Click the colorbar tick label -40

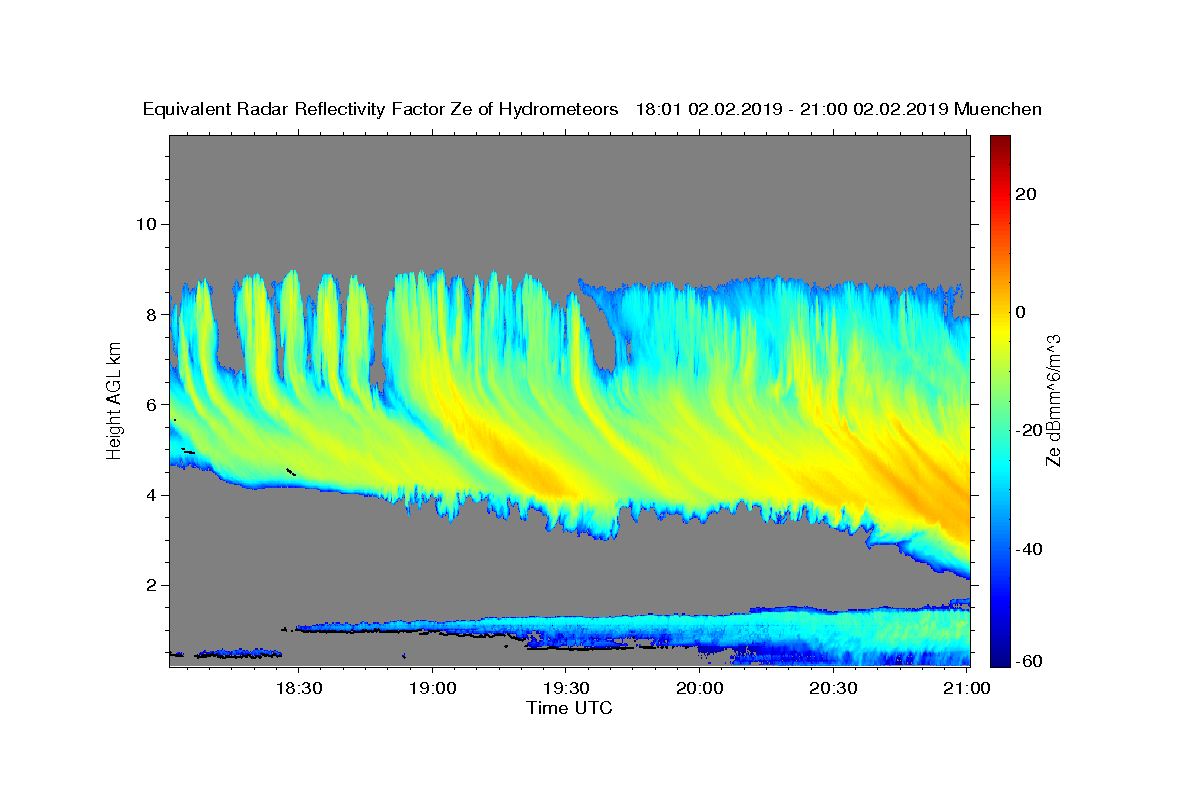click(x=1029, y=549)
